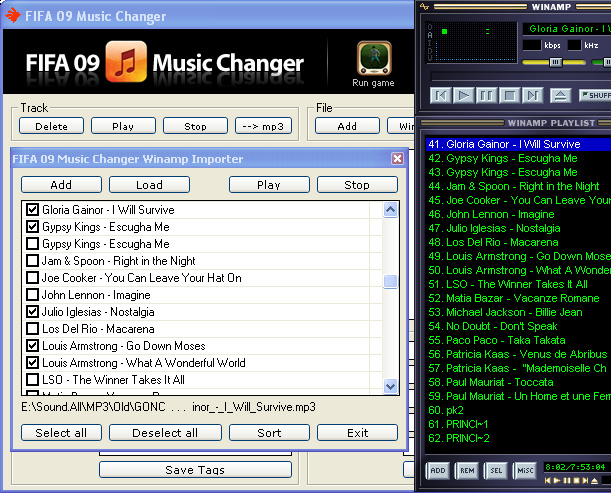611x493 pixels.
Task: Open the MISC menu in Winamp Playlist
Action: pyautogui.click(x=525, y=470)
